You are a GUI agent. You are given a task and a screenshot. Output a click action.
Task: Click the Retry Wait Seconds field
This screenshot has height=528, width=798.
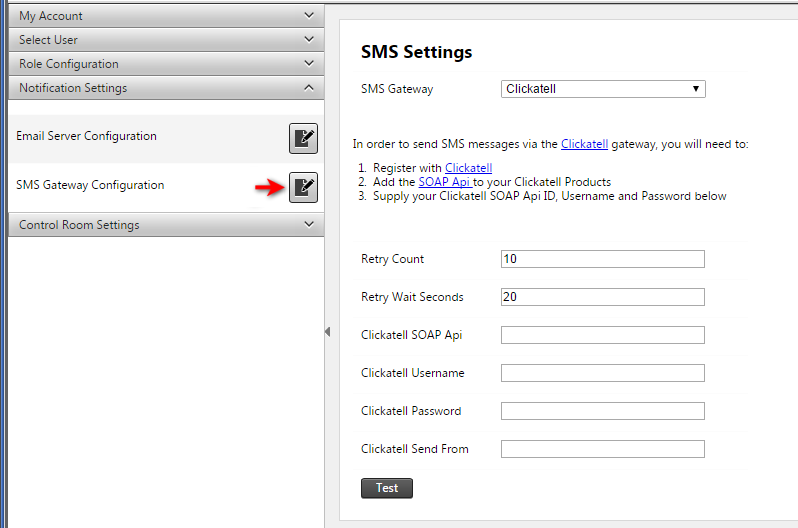coord(603,297)
